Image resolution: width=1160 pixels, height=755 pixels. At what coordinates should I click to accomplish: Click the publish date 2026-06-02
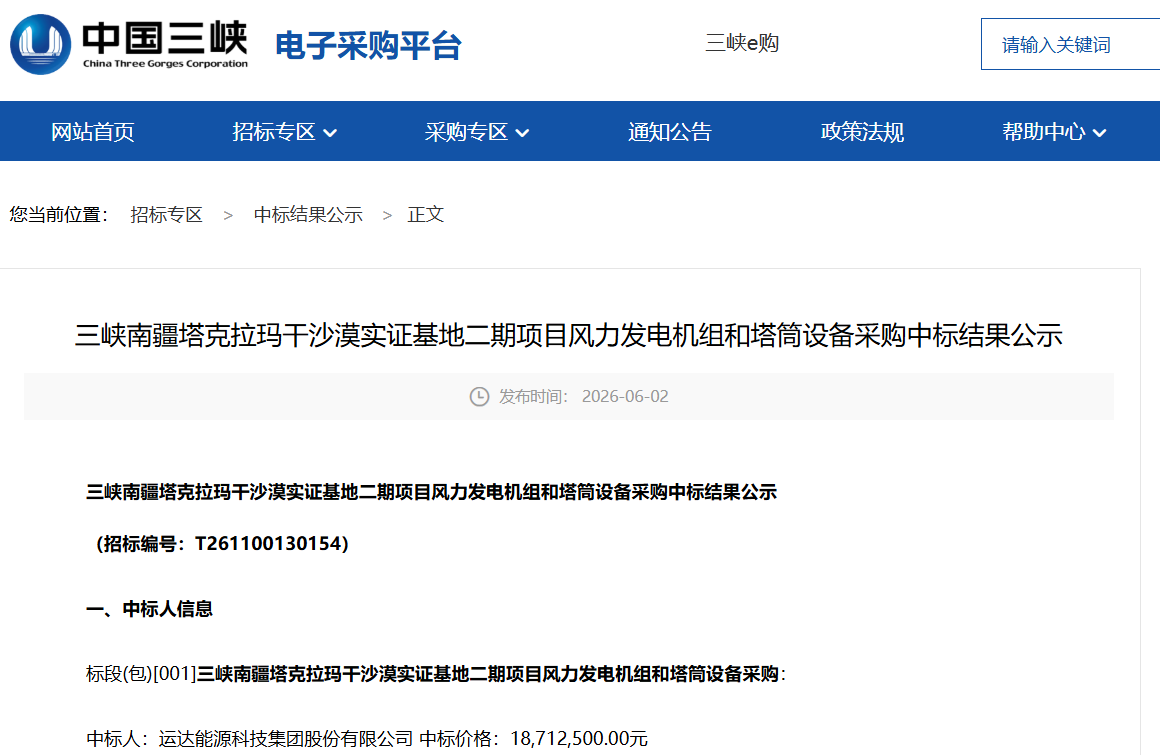coord(625,396)
